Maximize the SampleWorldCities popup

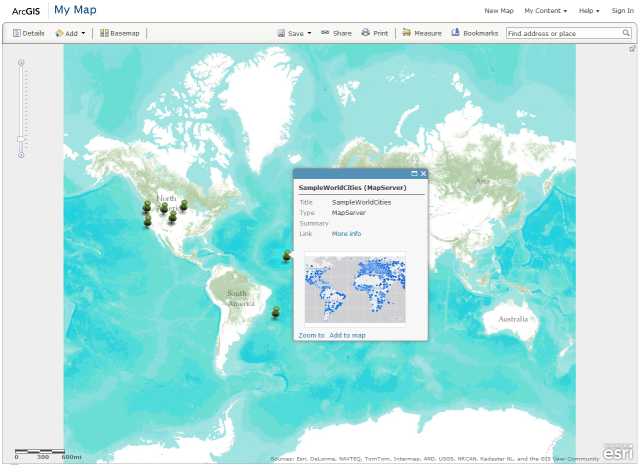(x=414, y=174)
